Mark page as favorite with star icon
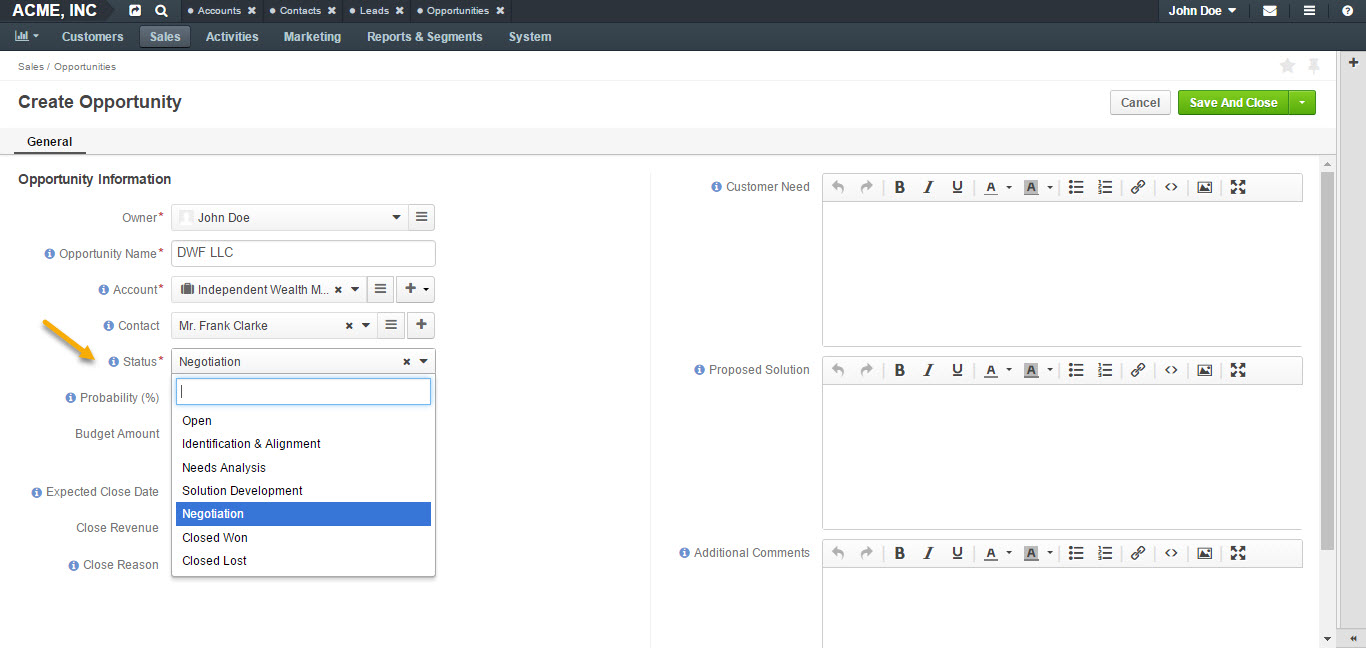1366x648 pixels. (x=1288, y=66)
